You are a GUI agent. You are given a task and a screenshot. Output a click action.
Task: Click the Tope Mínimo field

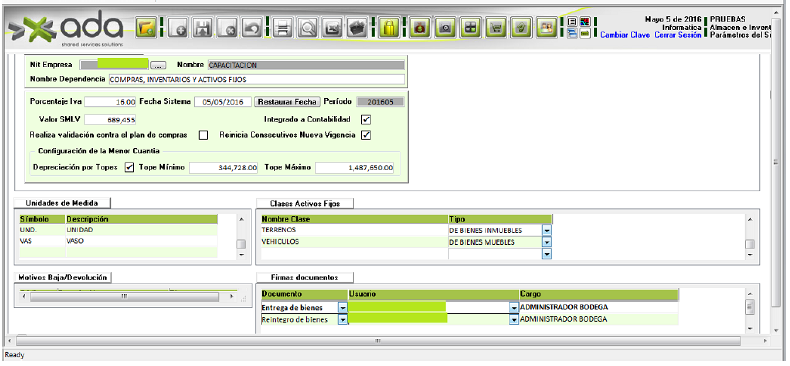(x=224, y=167)
